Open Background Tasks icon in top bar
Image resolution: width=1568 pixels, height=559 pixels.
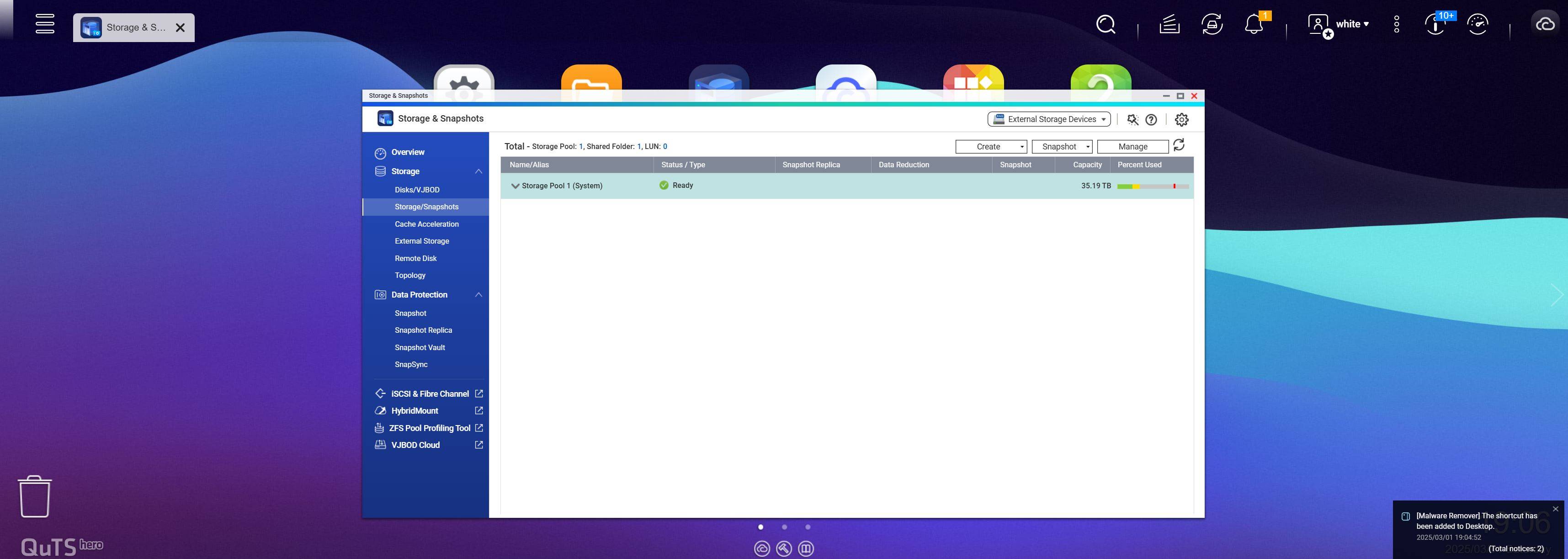[1169, 24]
